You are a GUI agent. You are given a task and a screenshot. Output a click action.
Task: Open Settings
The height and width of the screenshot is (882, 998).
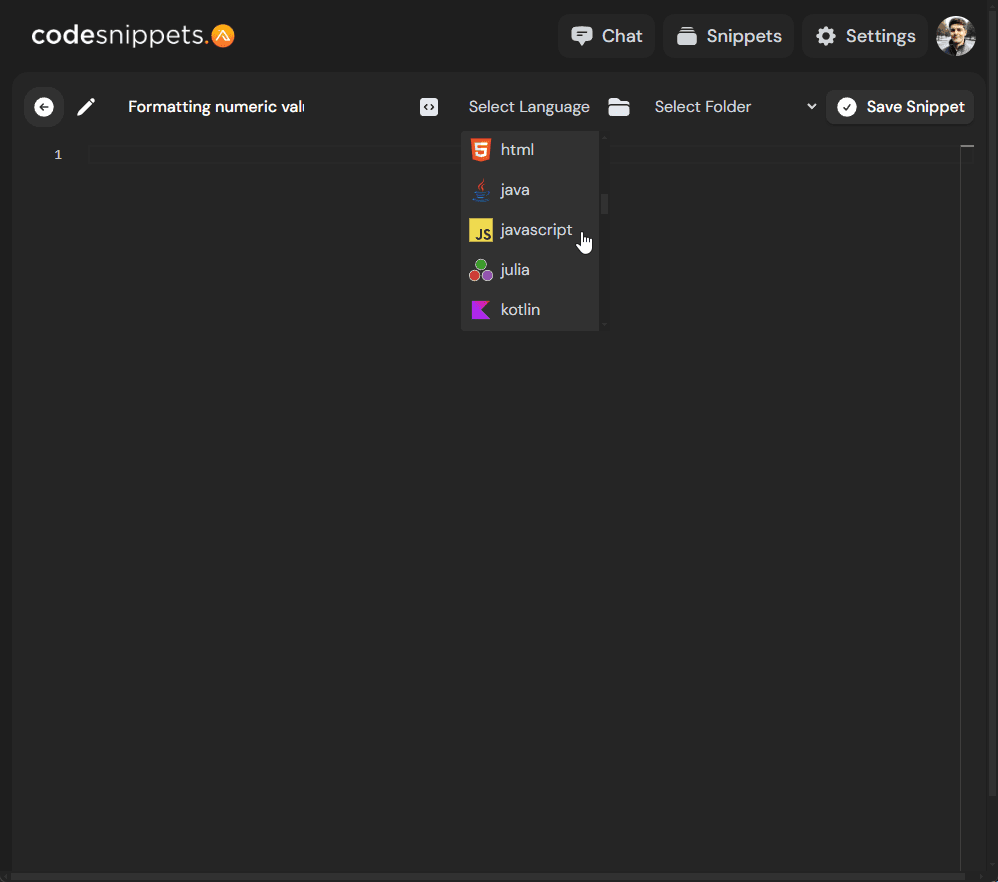pos(865,36)
